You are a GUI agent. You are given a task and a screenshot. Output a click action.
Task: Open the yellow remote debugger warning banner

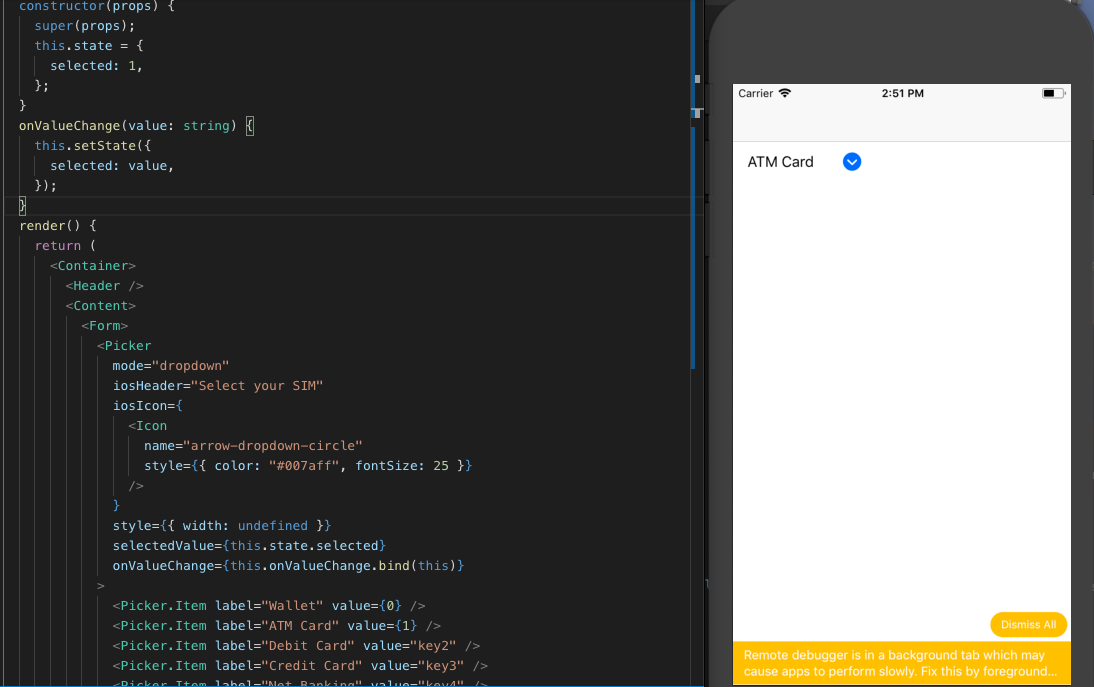(901, 663)
